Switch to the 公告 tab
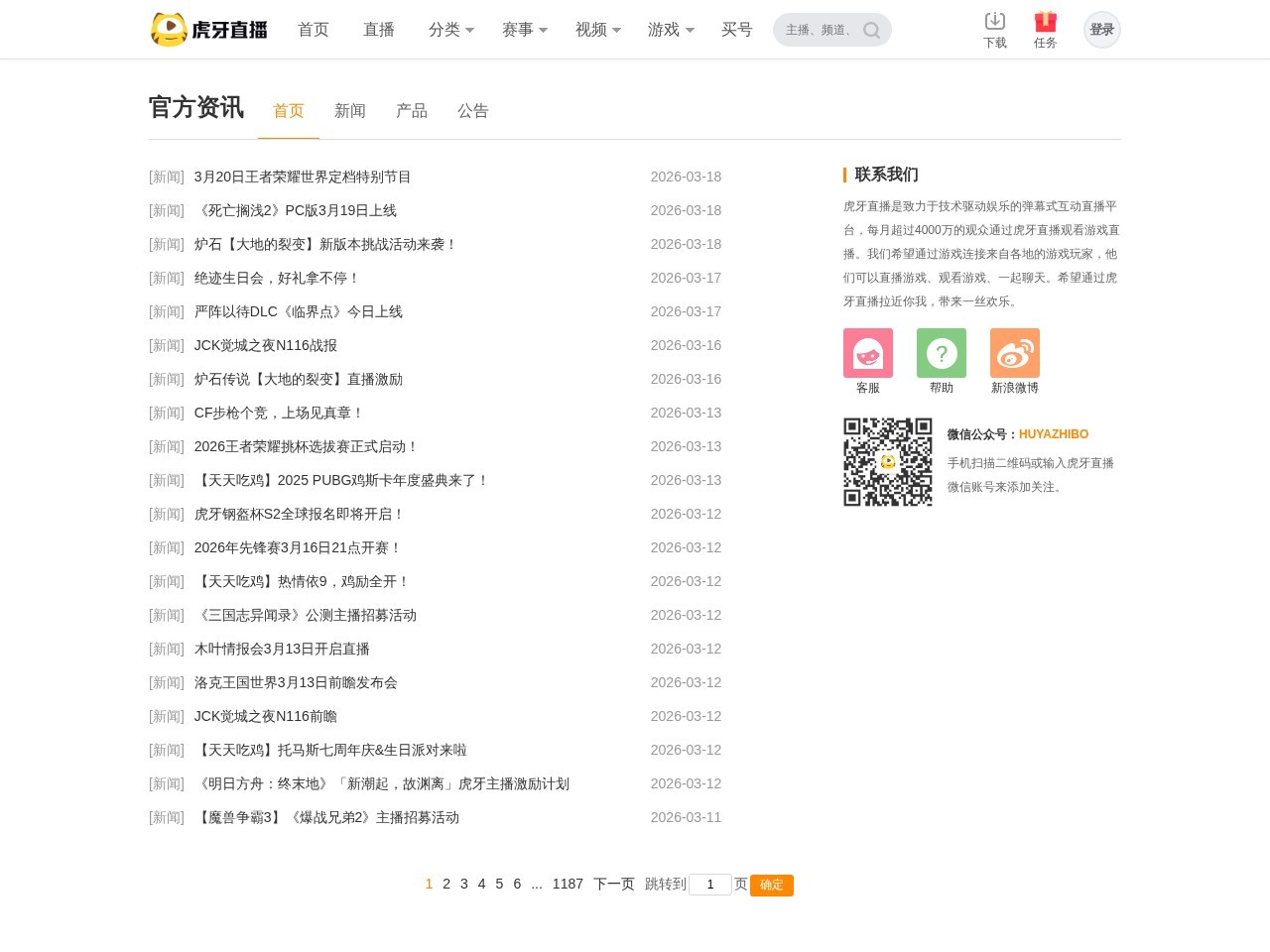This screenshot has height=952, width=1270. pyautogui.click(x=473, y=110)
